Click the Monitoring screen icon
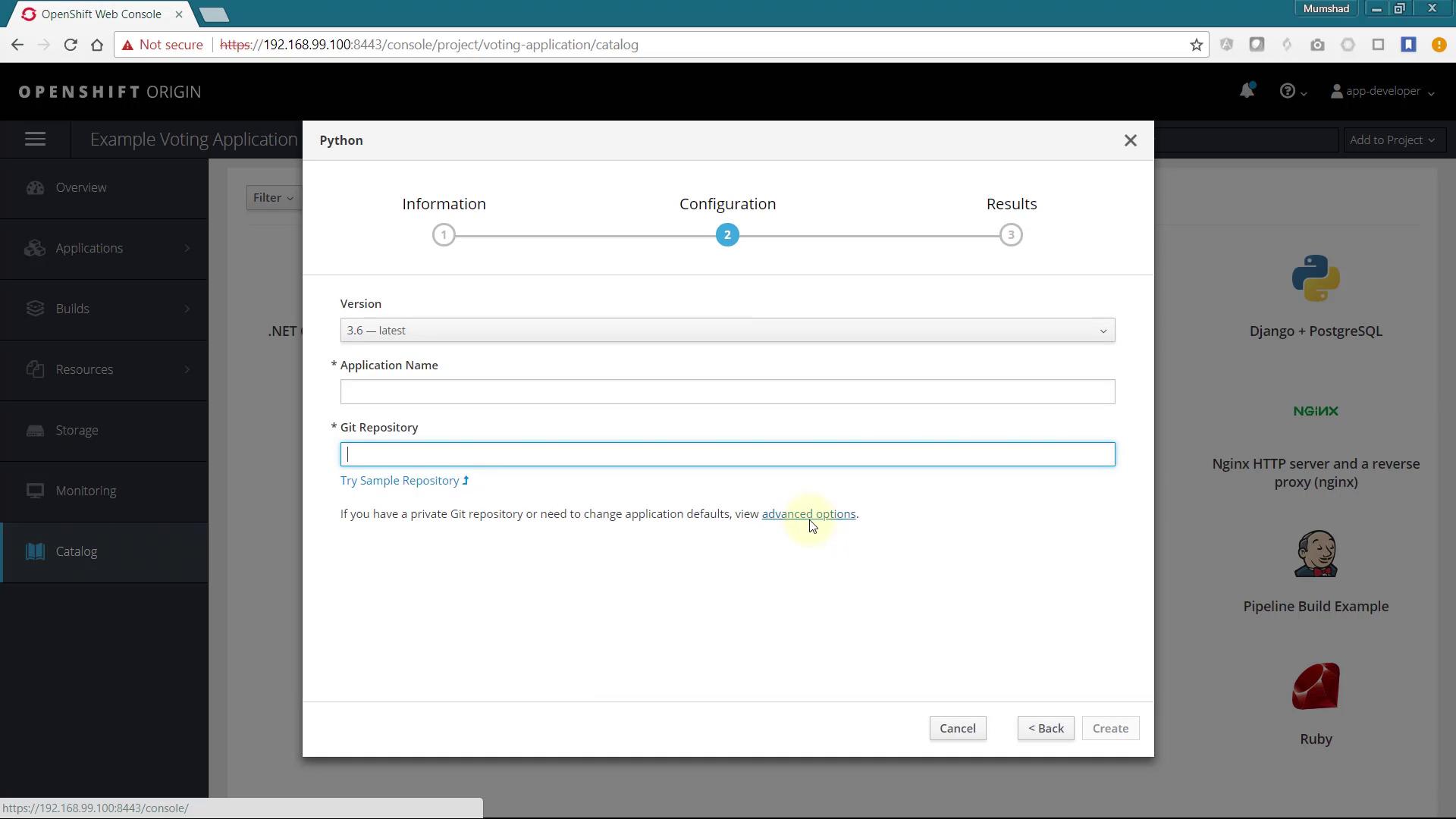This screenshot has height=819, width=1456. point(35,491)
